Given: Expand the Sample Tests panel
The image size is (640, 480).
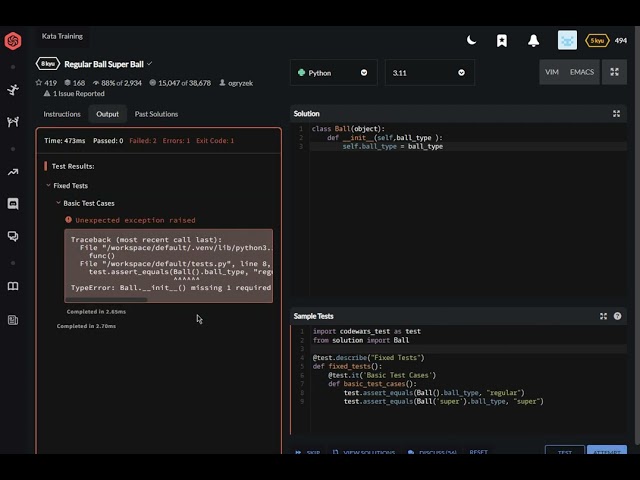Looking at the screenshot, I should click(x=603, y=316).
